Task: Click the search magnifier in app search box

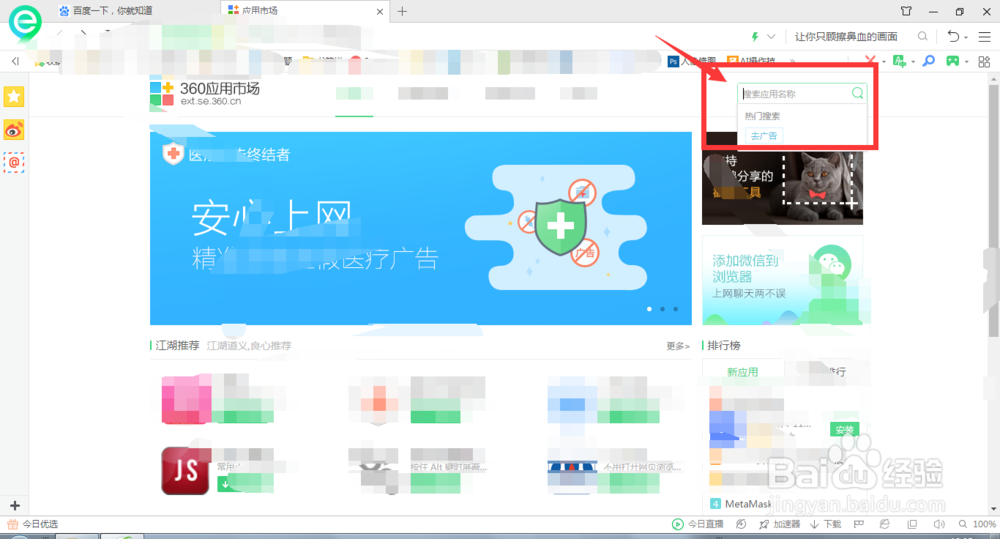Action: [x=858, y=93]
